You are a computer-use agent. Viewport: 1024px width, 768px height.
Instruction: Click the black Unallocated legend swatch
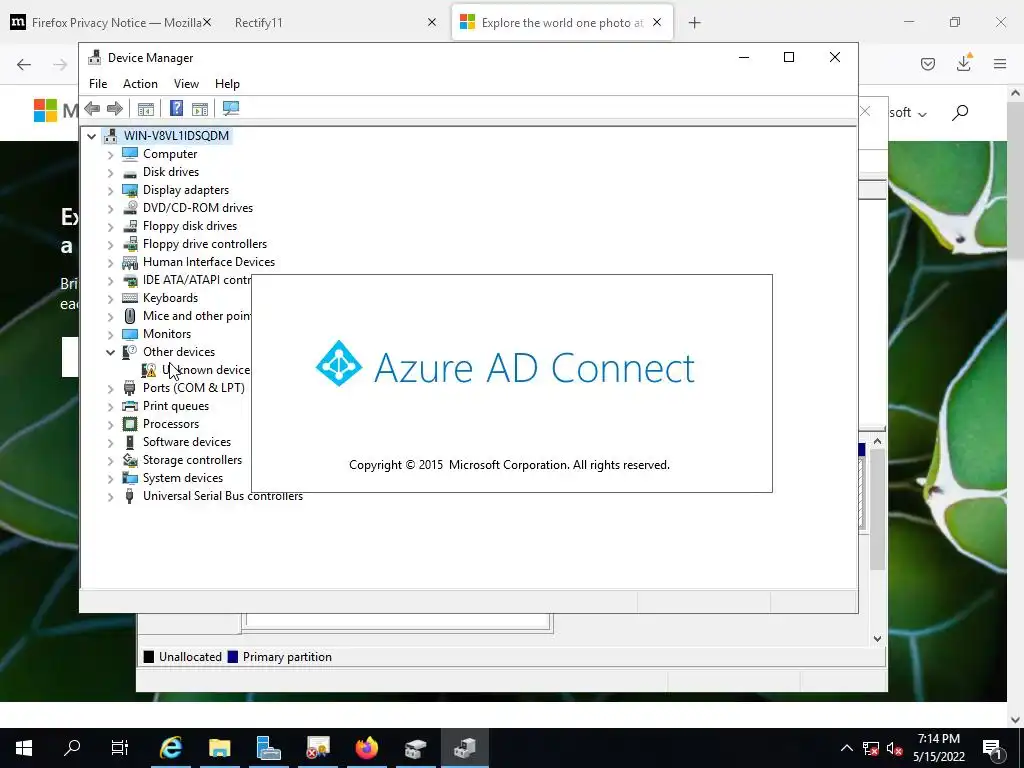point(149,657)
